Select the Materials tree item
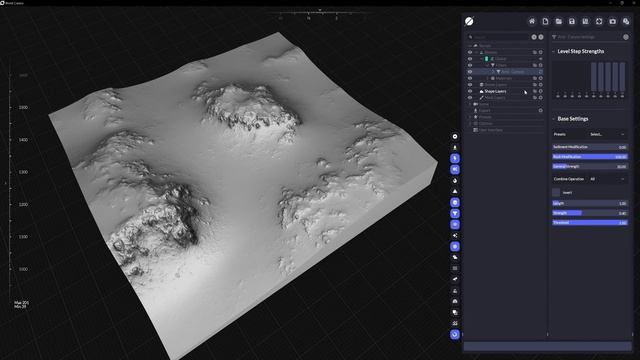Viewport: 640px width, 360px height. click(504, 78)
